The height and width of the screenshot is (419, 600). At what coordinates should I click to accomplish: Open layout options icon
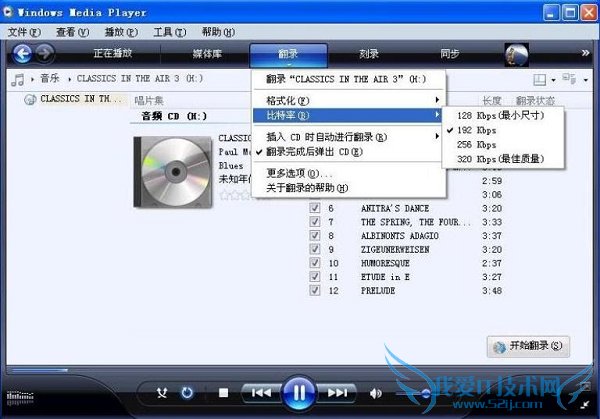point(540,80)
